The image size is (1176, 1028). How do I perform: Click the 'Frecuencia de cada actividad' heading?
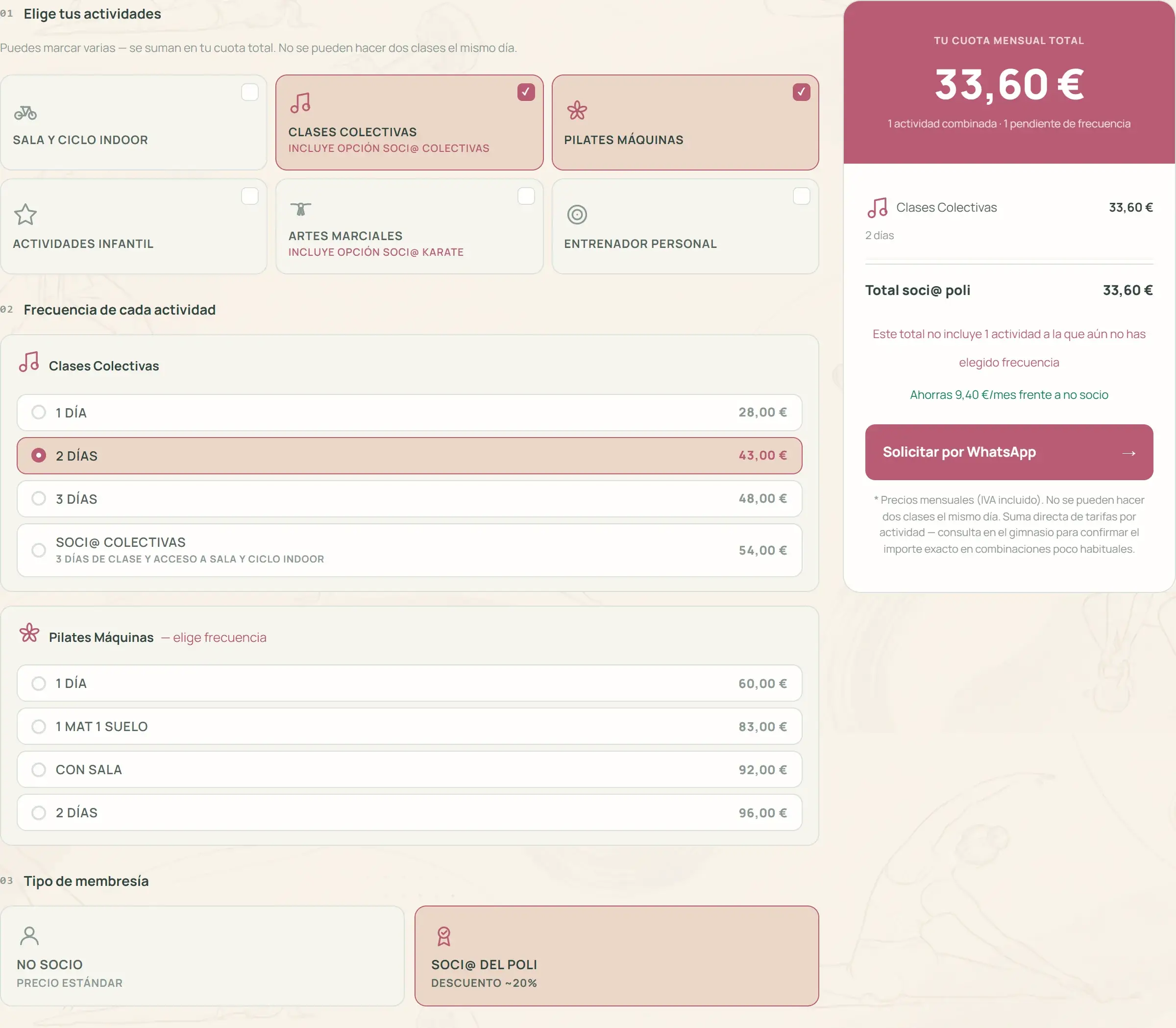tap(120, 310)
